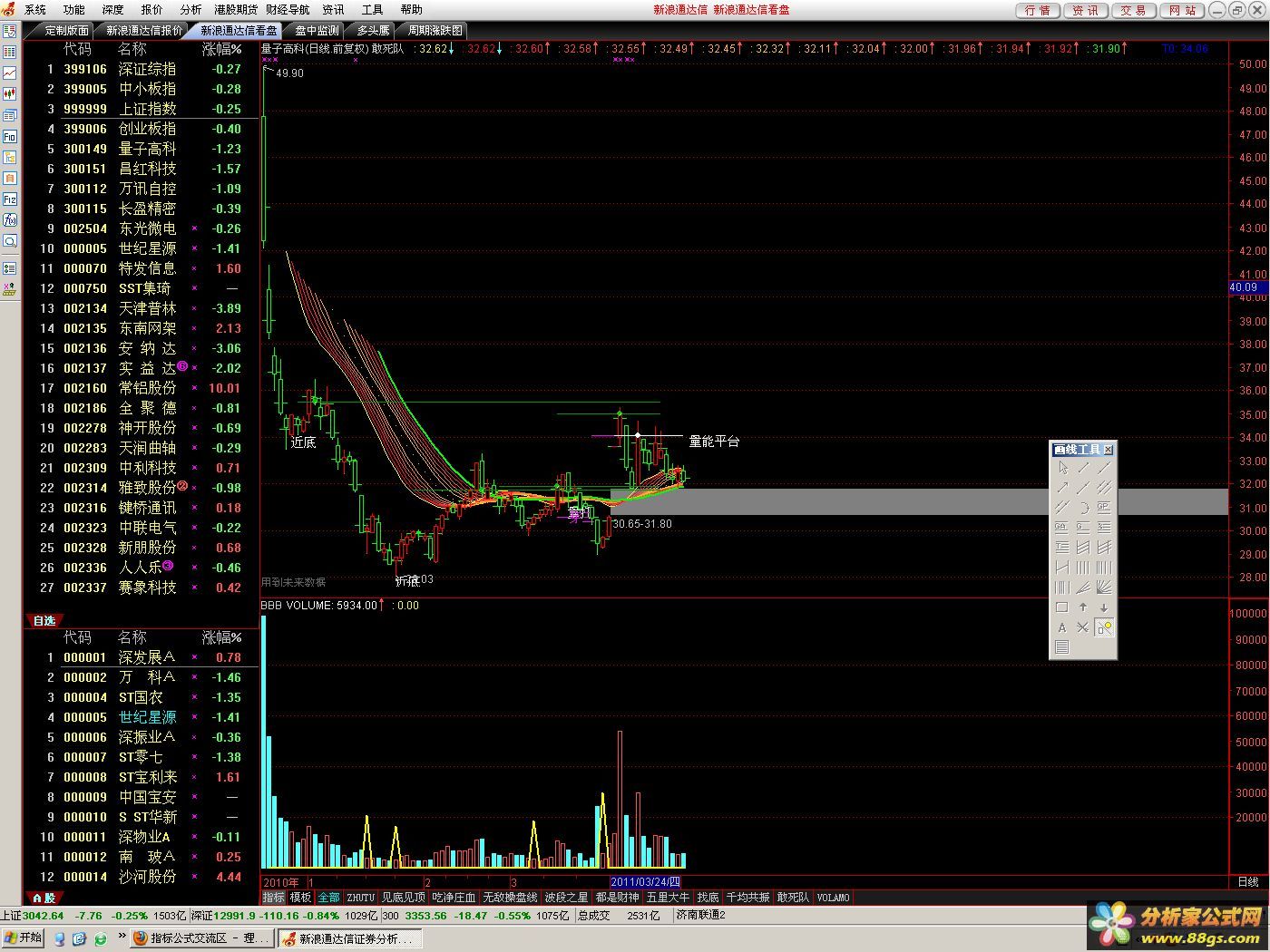Viewport: 1270px width, 952px height.
Task: Click the A股 list tab
Action: click(x=44, y=898)
